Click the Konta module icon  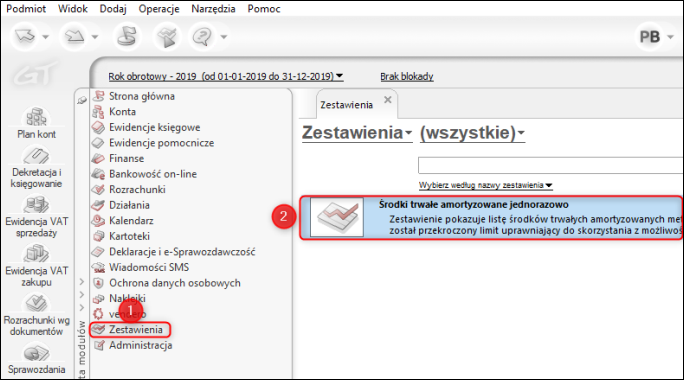(98, 112)
